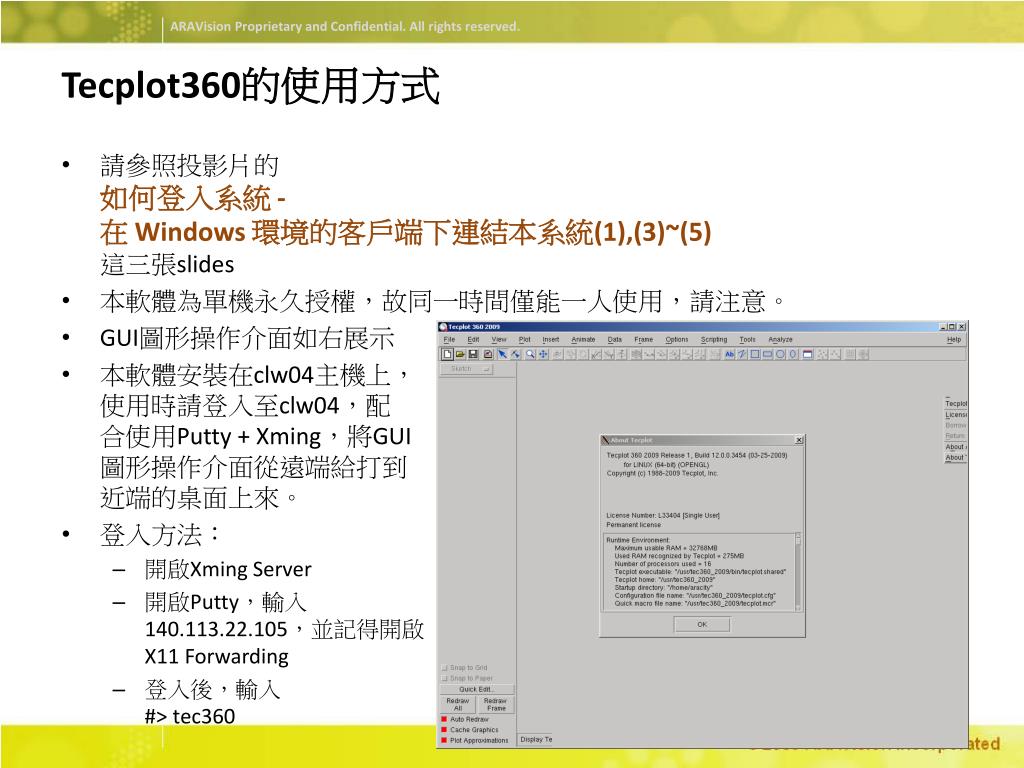Select the Adjustor tool next to the arrow
1024x768 pixels.
515,354
